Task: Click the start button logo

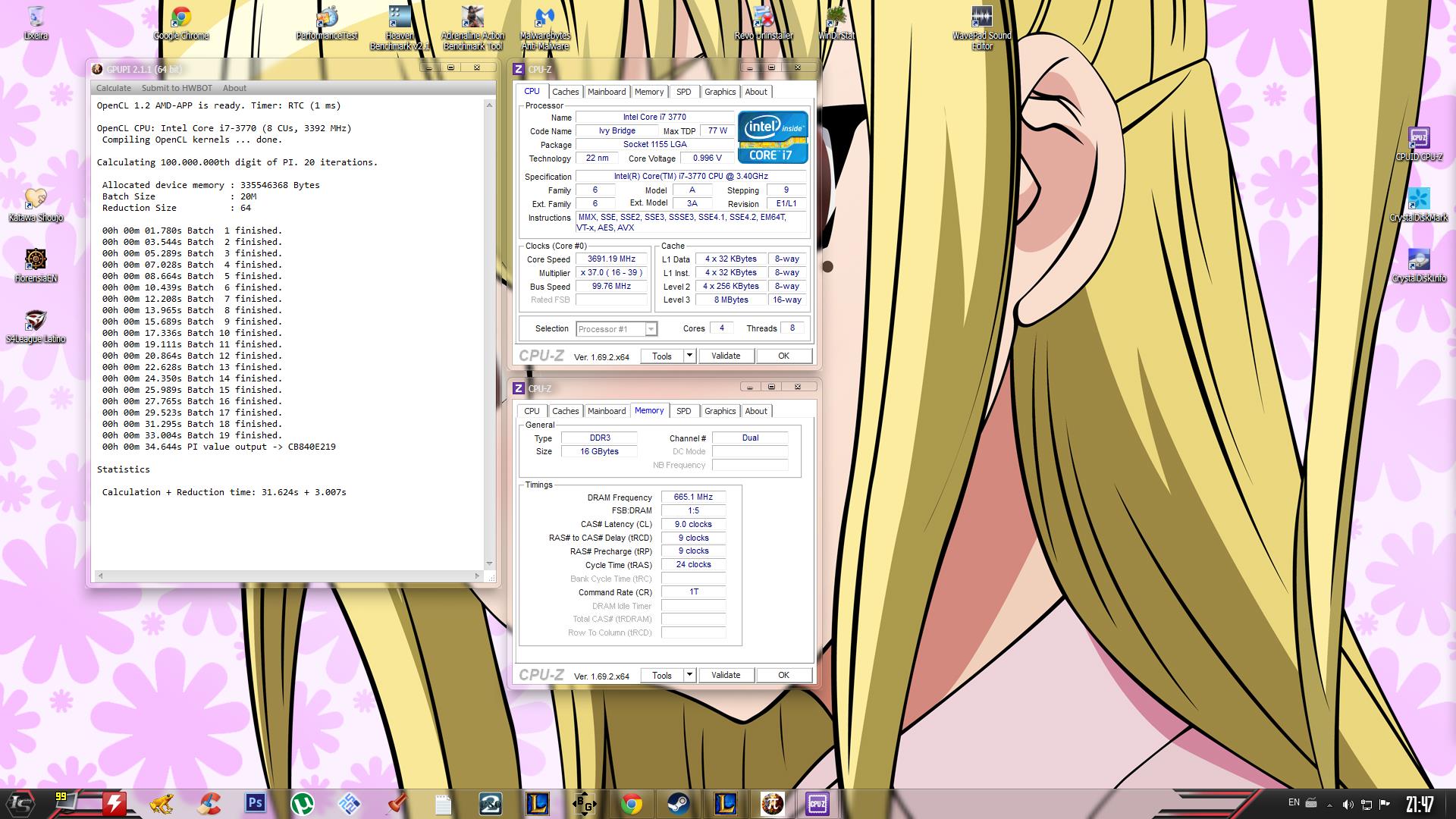Action: [21, 804]
